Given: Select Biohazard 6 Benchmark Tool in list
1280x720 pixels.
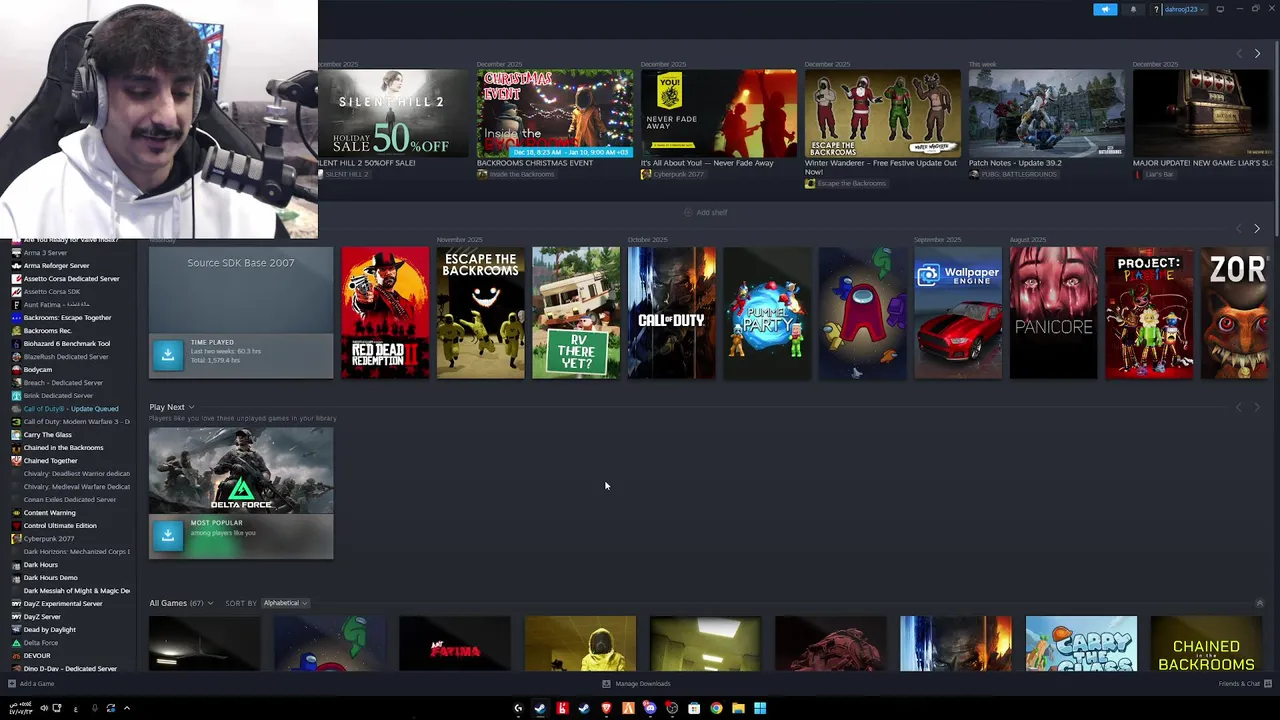Looking at the screenshot, I should click(66, 344).
